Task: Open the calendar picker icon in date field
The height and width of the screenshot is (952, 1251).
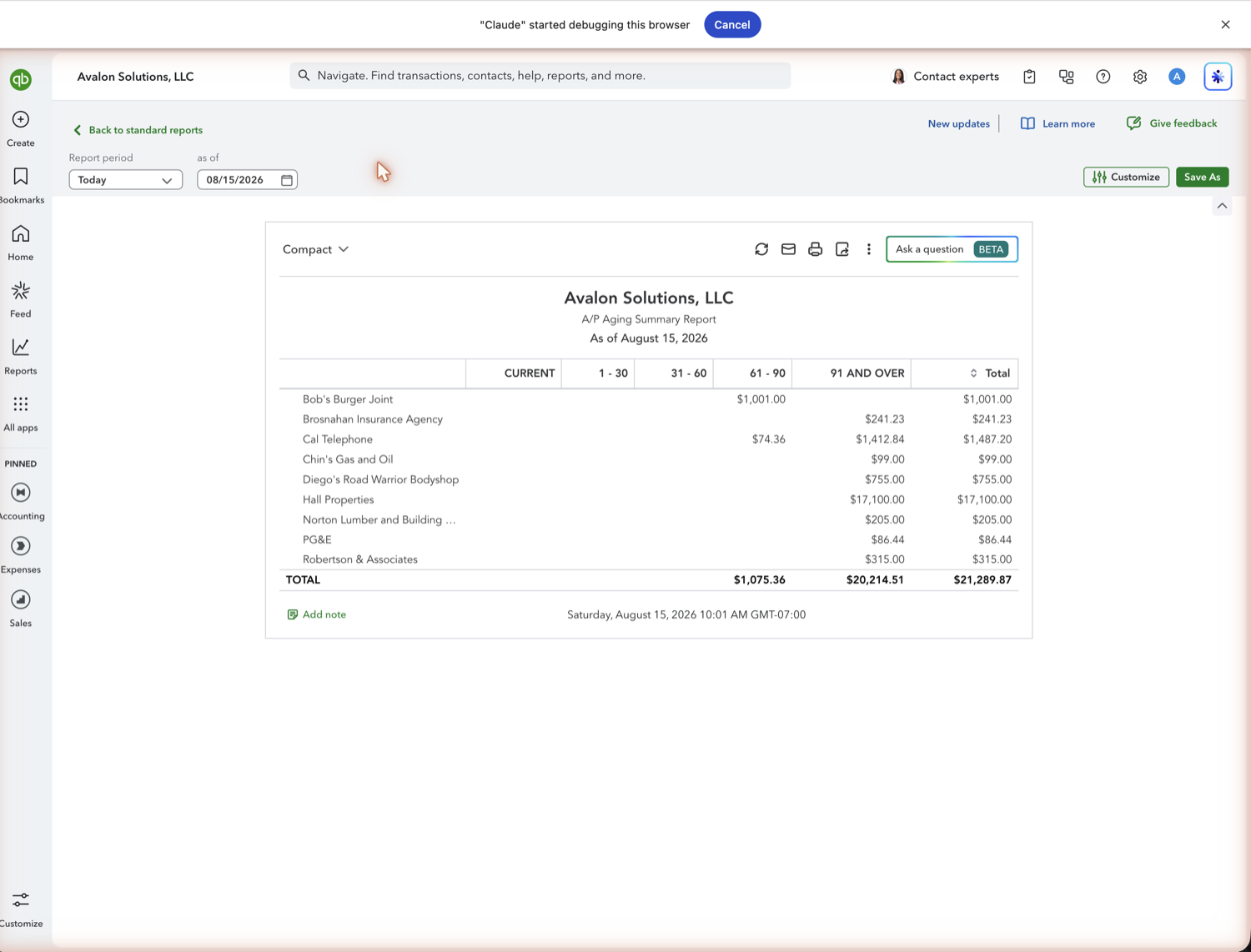Action: click(287, 180)
